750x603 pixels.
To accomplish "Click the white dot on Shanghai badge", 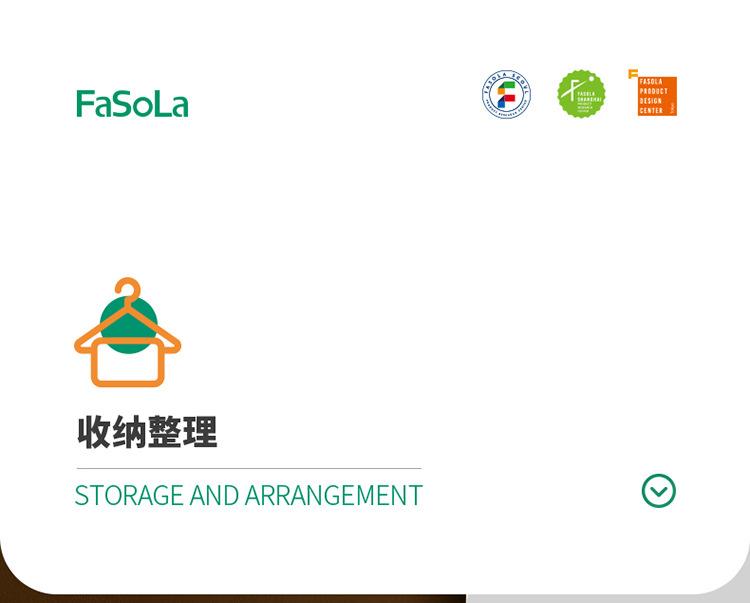I will (592, 78).
